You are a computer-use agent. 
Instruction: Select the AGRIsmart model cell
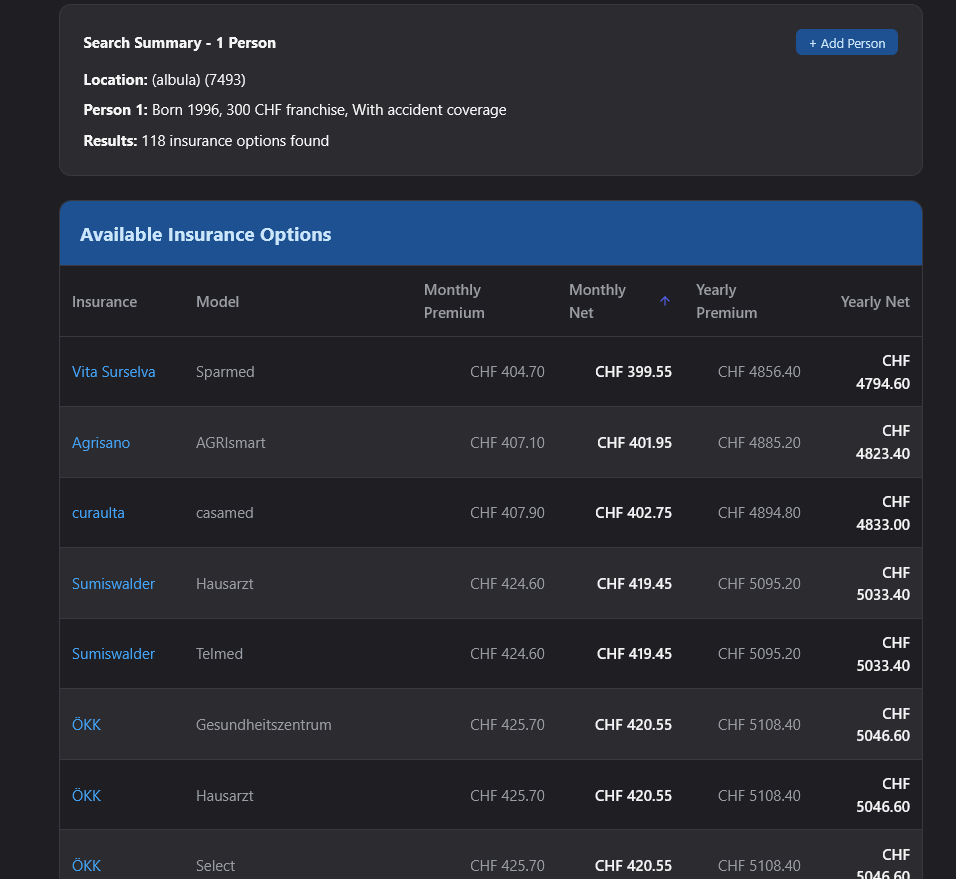pos(230,442)
